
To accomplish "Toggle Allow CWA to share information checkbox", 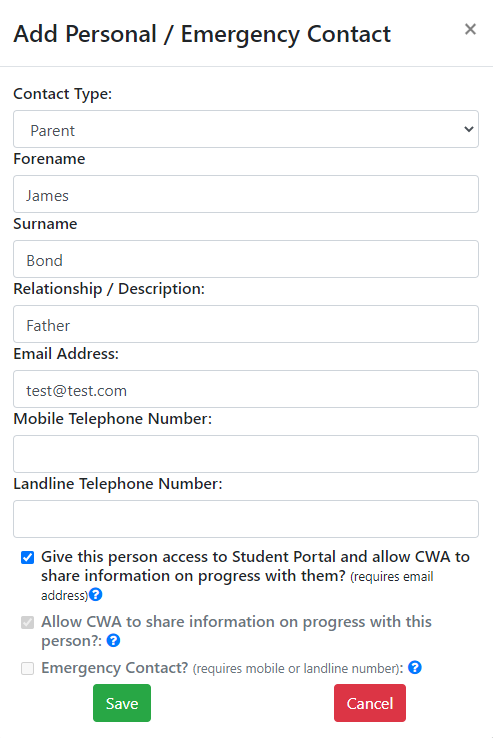I will 27,623.
